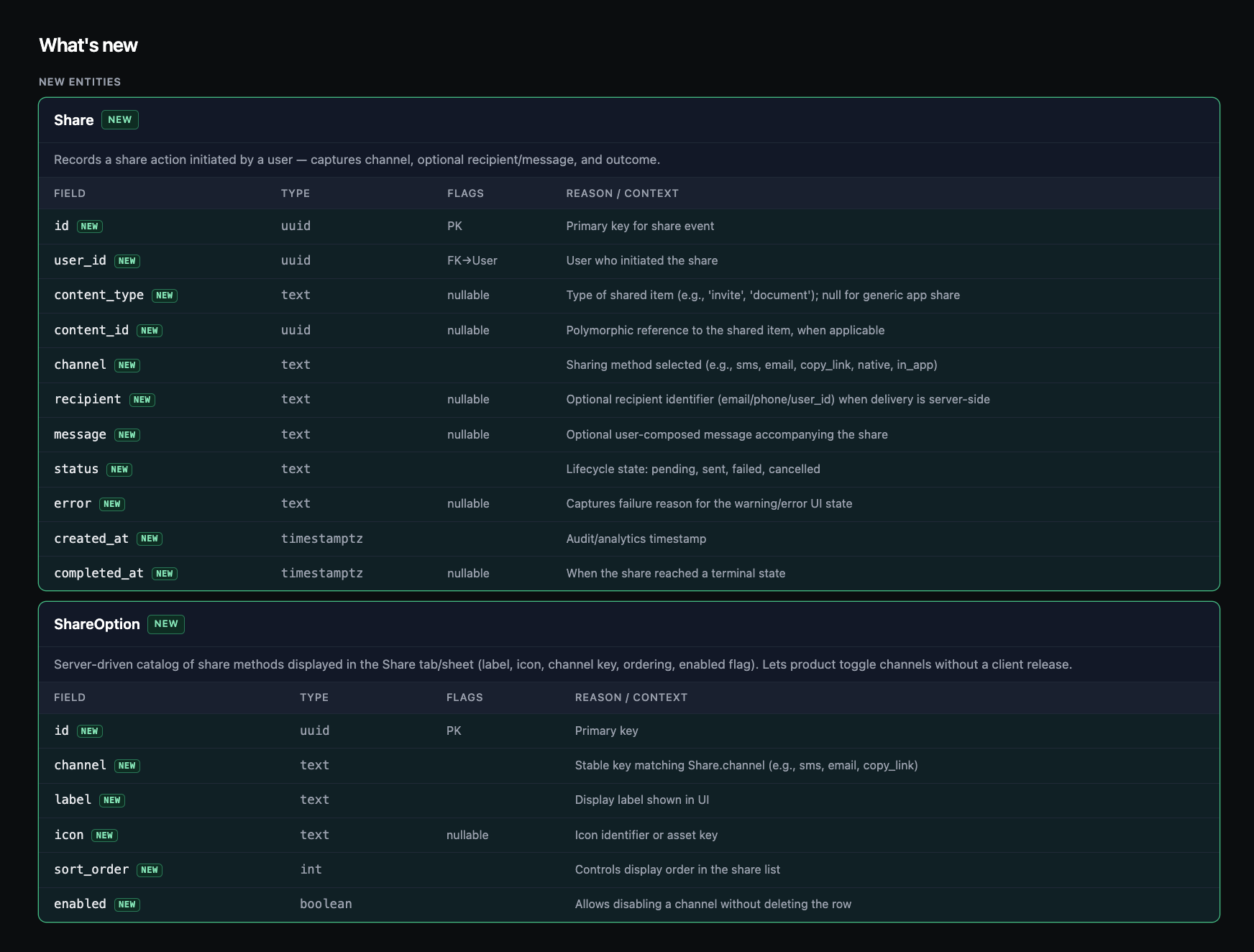Image resolution: width=1254 pixels, height=952 pixels.
Task: Click the status field name
Action: [x=76, y=469]
